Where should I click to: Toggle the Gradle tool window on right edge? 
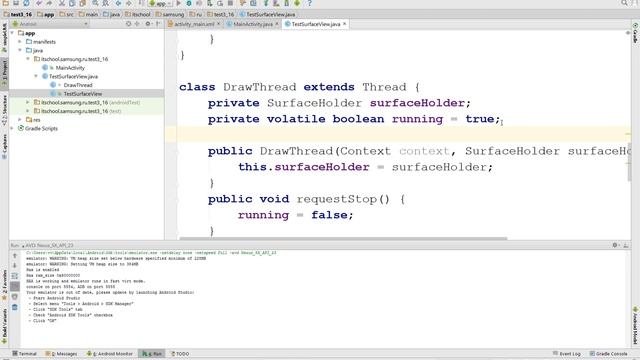point(636,33)
